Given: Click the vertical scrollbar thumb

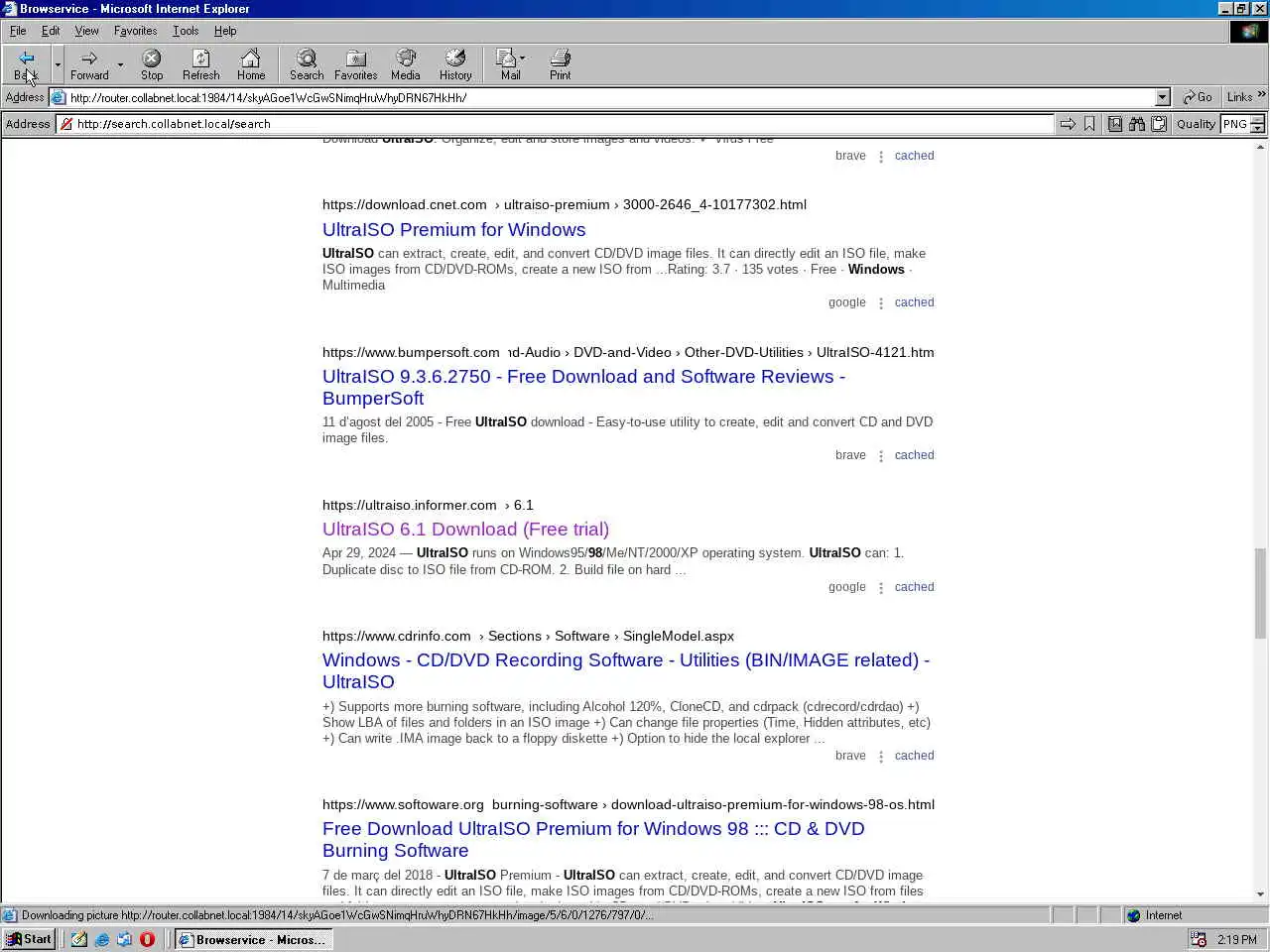Looking at the screenshot, I should tap(1260, 593).
